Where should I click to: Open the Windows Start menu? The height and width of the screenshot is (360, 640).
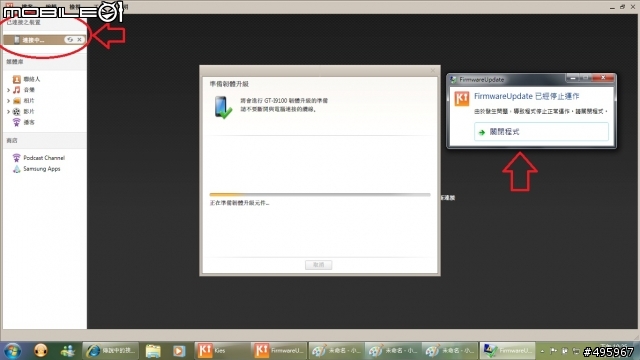(x=12, y=351)
